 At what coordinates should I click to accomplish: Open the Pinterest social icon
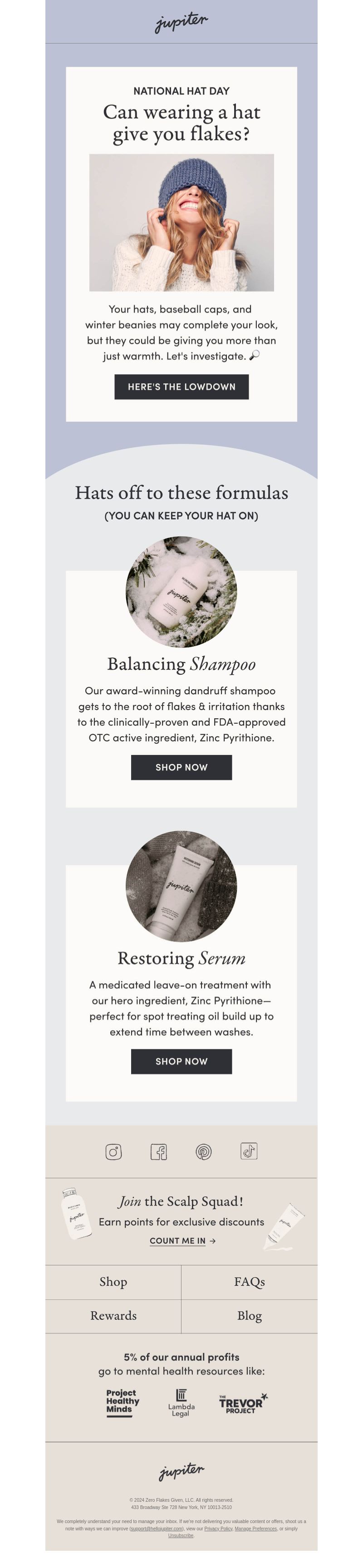pyautogui.click(x=203, y=1151)
